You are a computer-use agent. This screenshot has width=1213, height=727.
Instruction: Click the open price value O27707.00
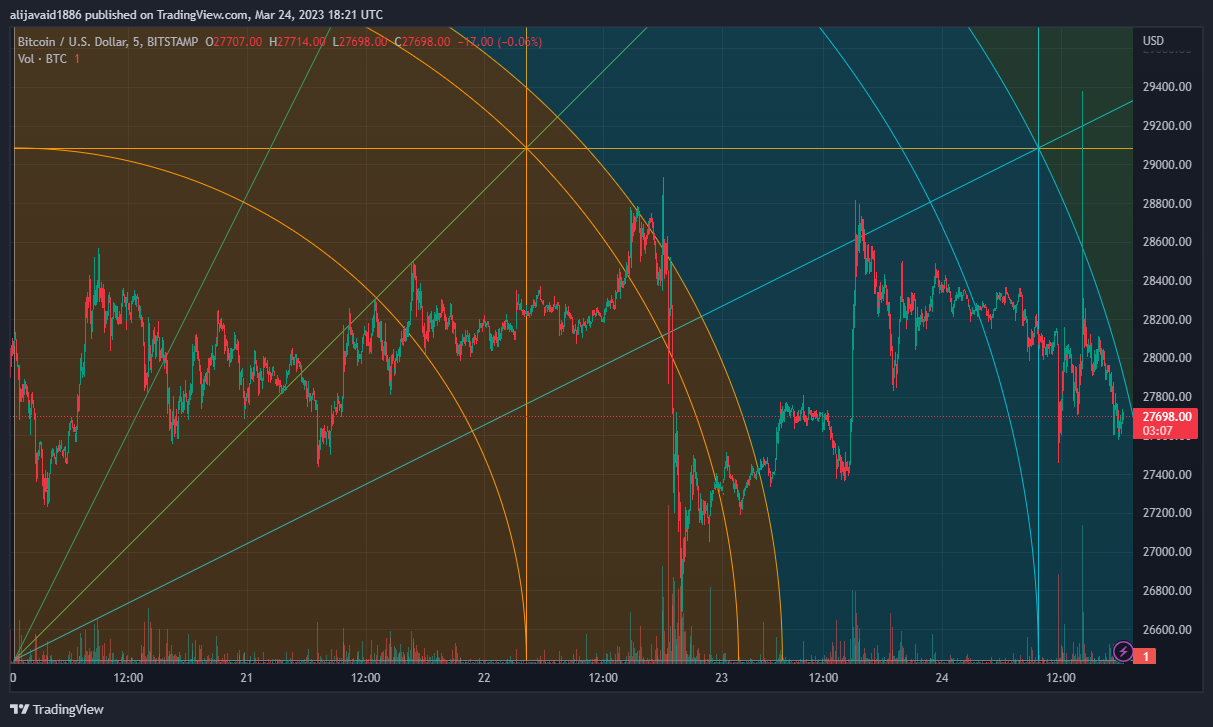coord(234,41)
